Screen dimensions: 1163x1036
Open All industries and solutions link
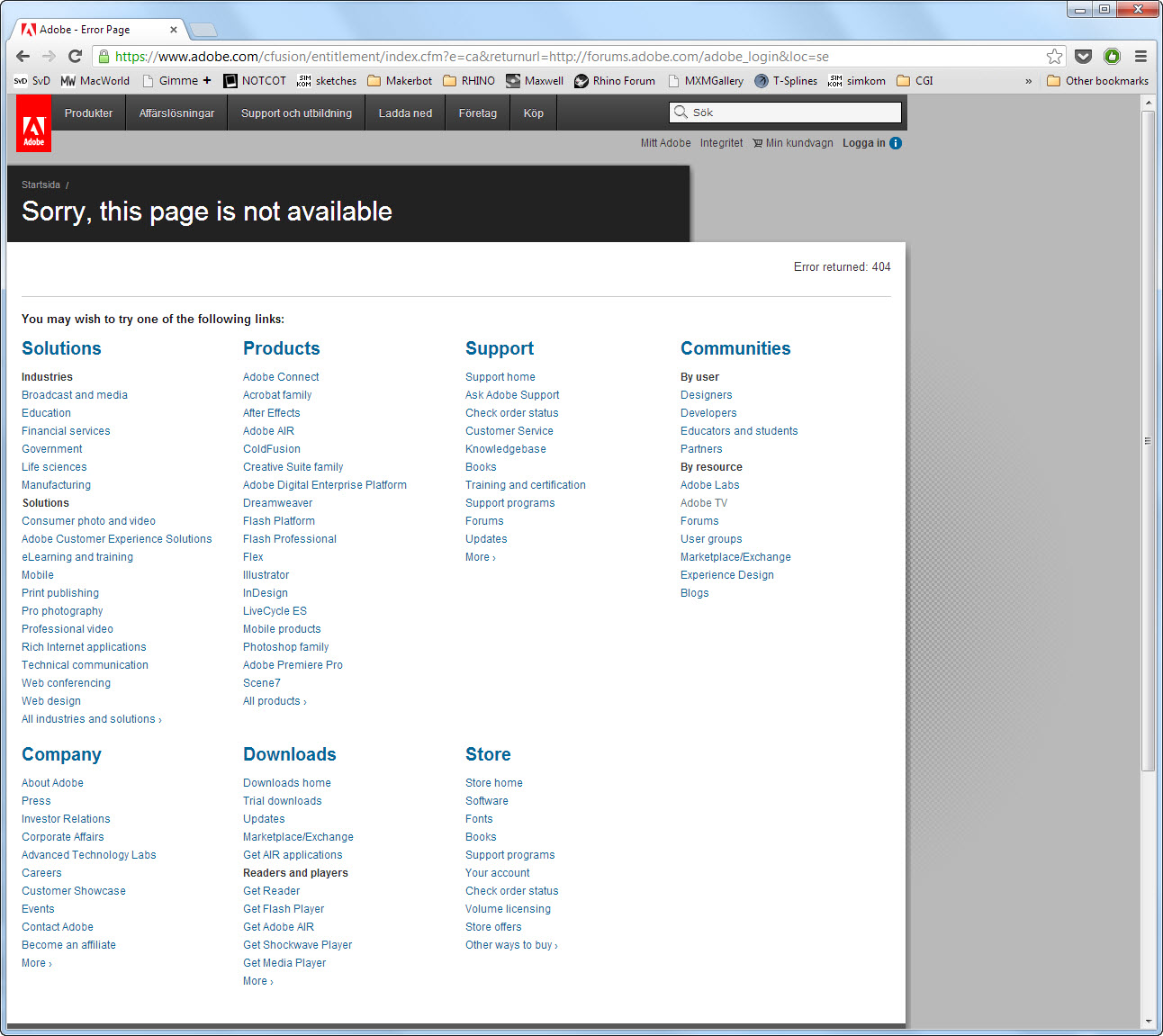point(92,719)
